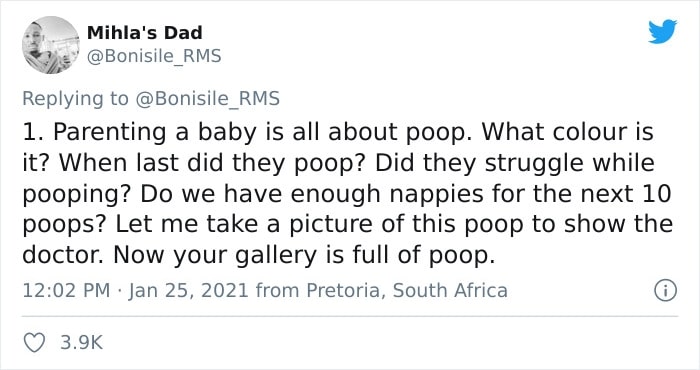Like the tweet with the heart icon
The image size is (700, 370).
34,343
